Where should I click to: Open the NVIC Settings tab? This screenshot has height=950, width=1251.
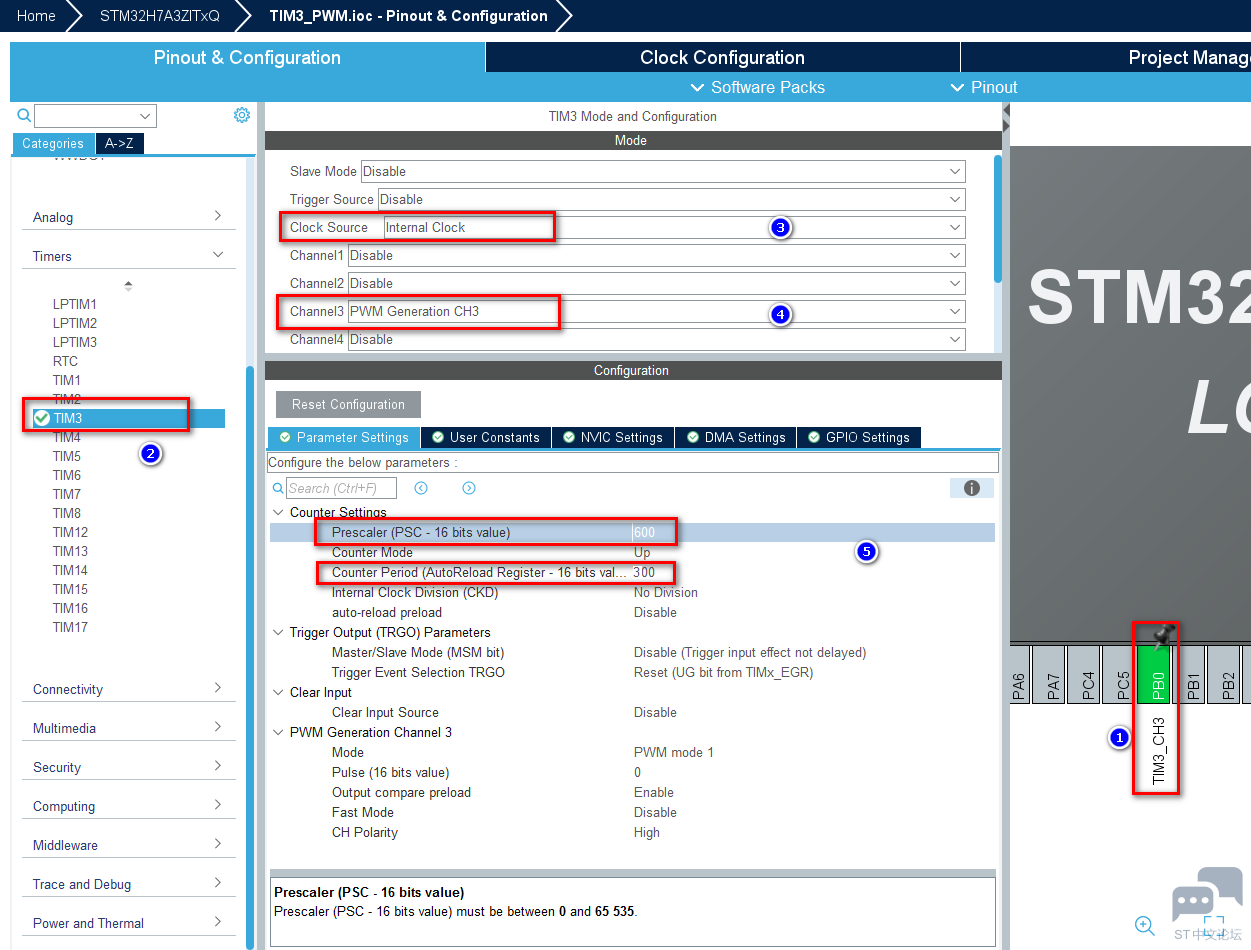[613, 437]
